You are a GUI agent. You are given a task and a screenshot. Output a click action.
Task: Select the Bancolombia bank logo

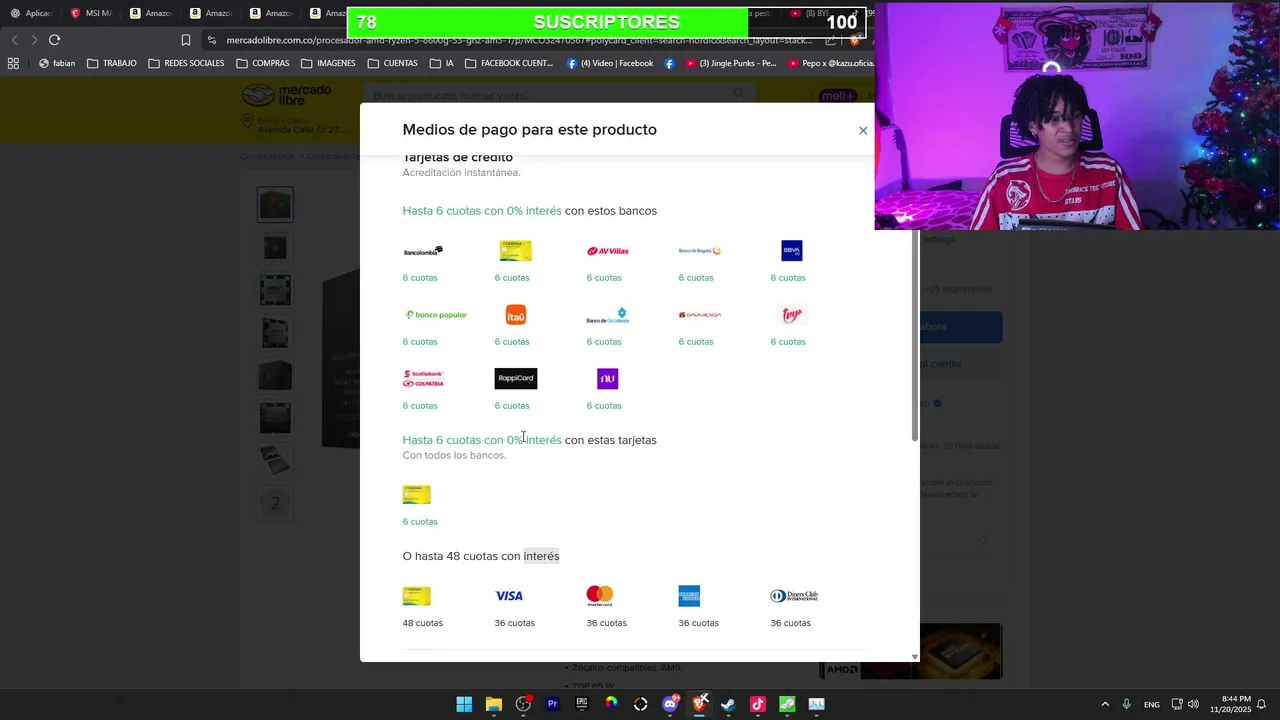point(423,251)
